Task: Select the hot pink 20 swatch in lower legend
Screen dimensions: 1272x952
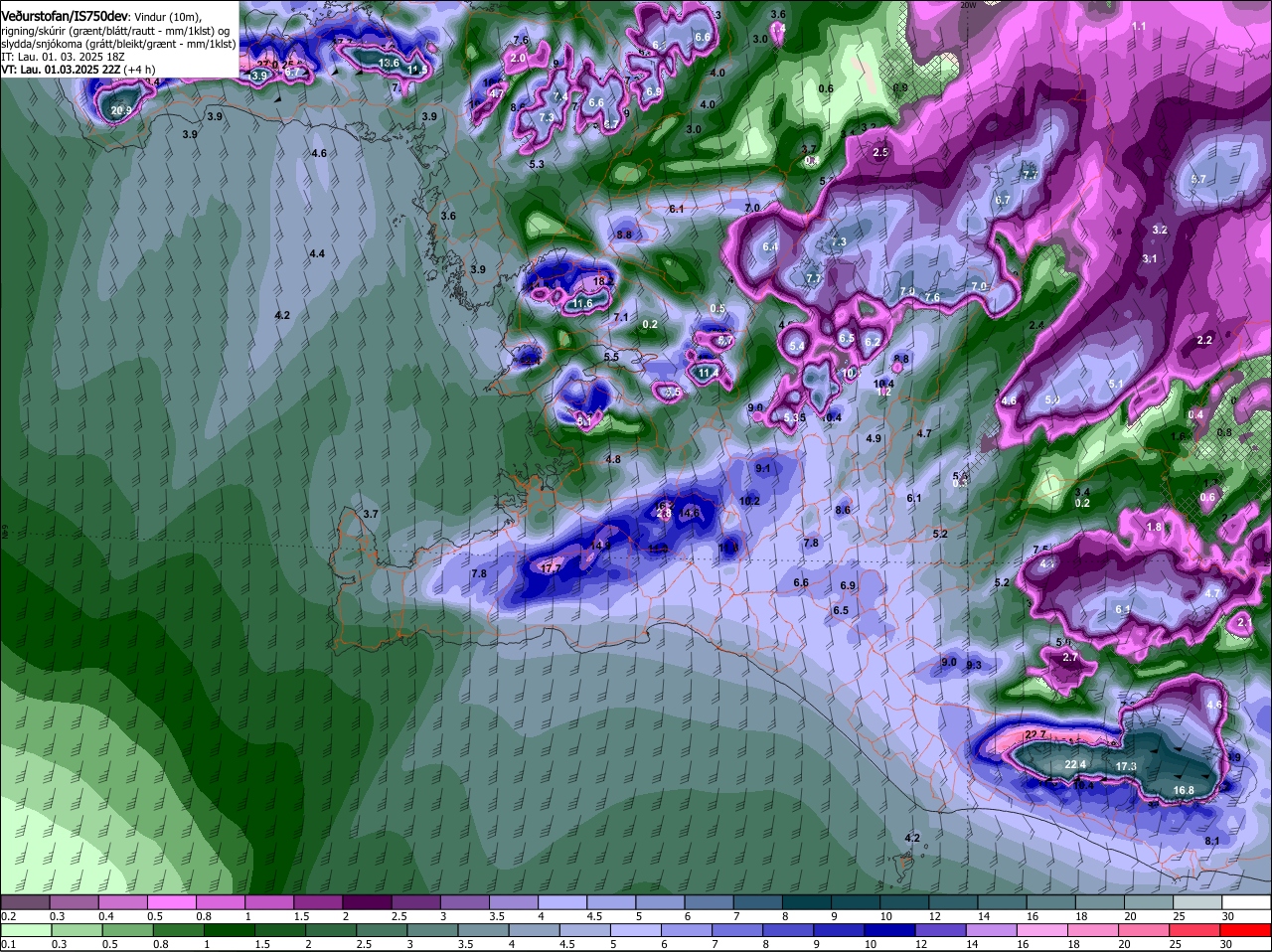Action: [x=1143, y=930]
